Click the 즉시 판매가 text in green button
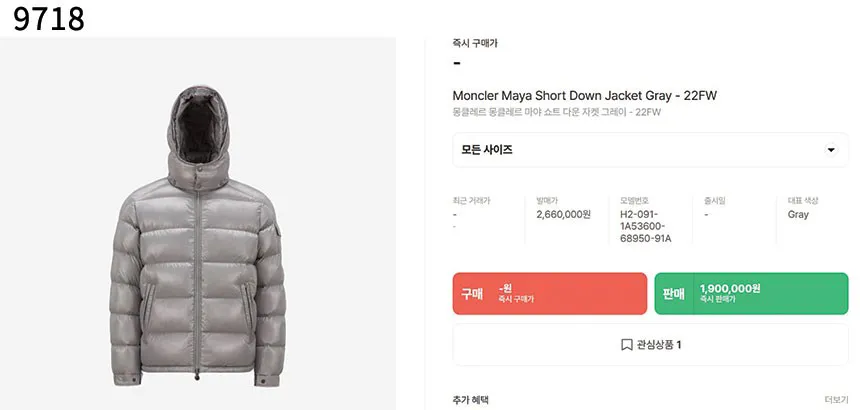 pyautogui.click(x=717, y=300)
